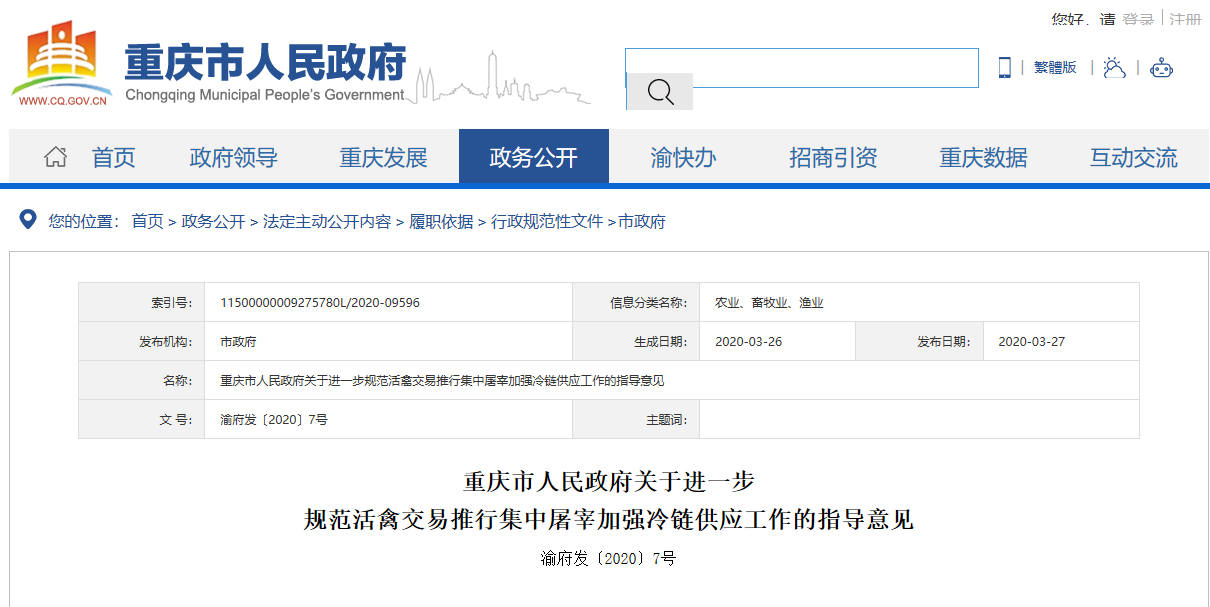
Task: Click the magnifier search button
Action: pyautogui.click(x=660, y=92)
